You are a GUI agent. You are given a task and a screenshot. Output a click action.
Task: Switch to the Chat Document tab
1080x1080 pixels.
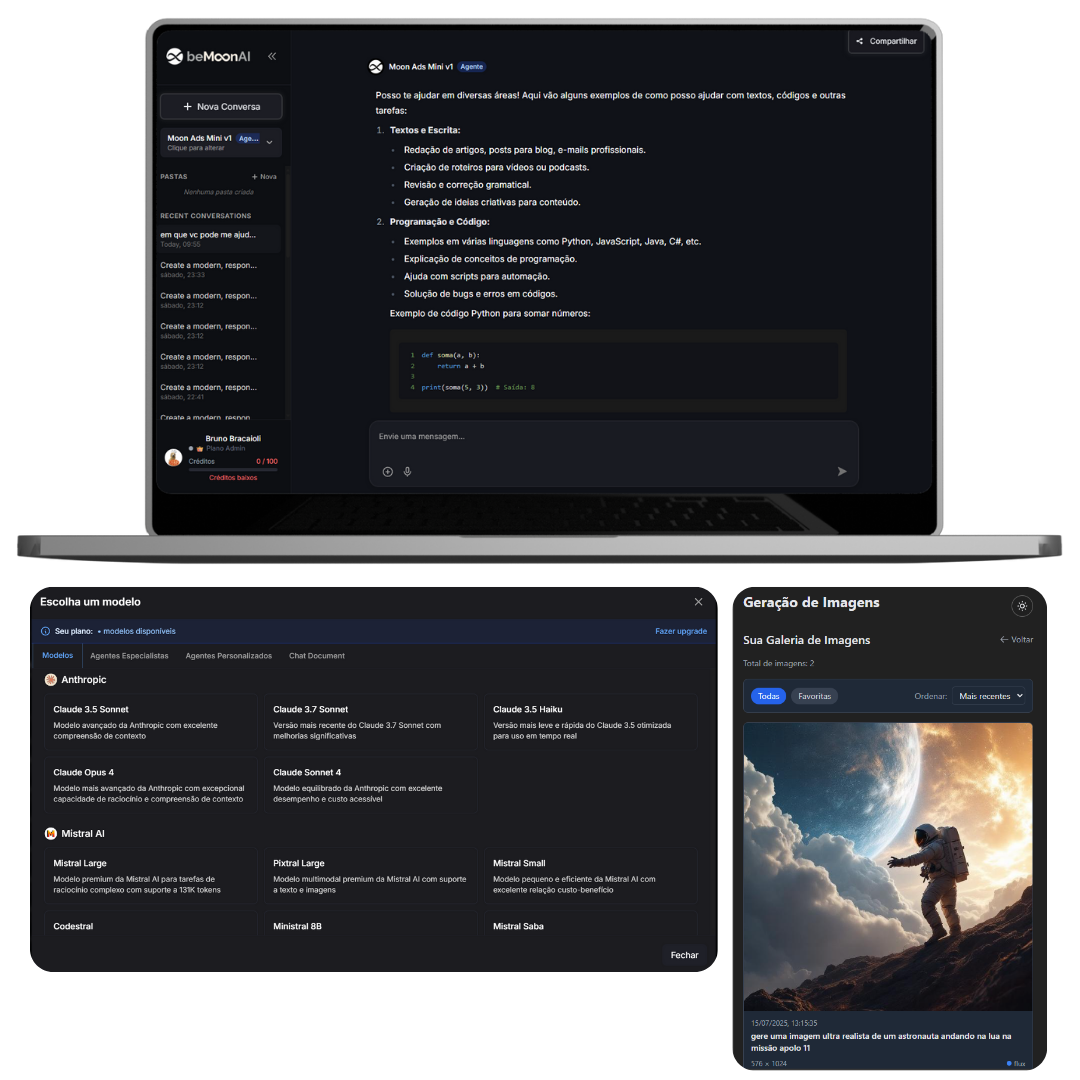click(317, 656)
